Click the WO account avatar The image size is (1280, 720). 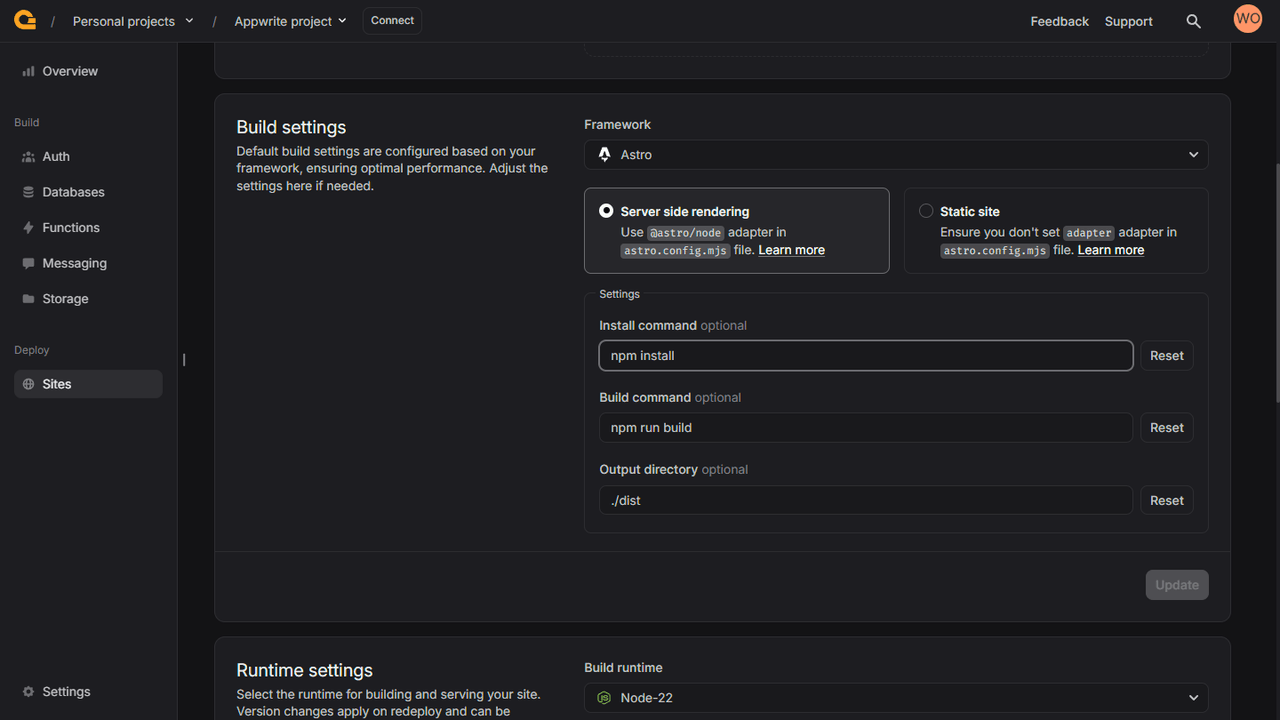click(x=1247, y=18)
